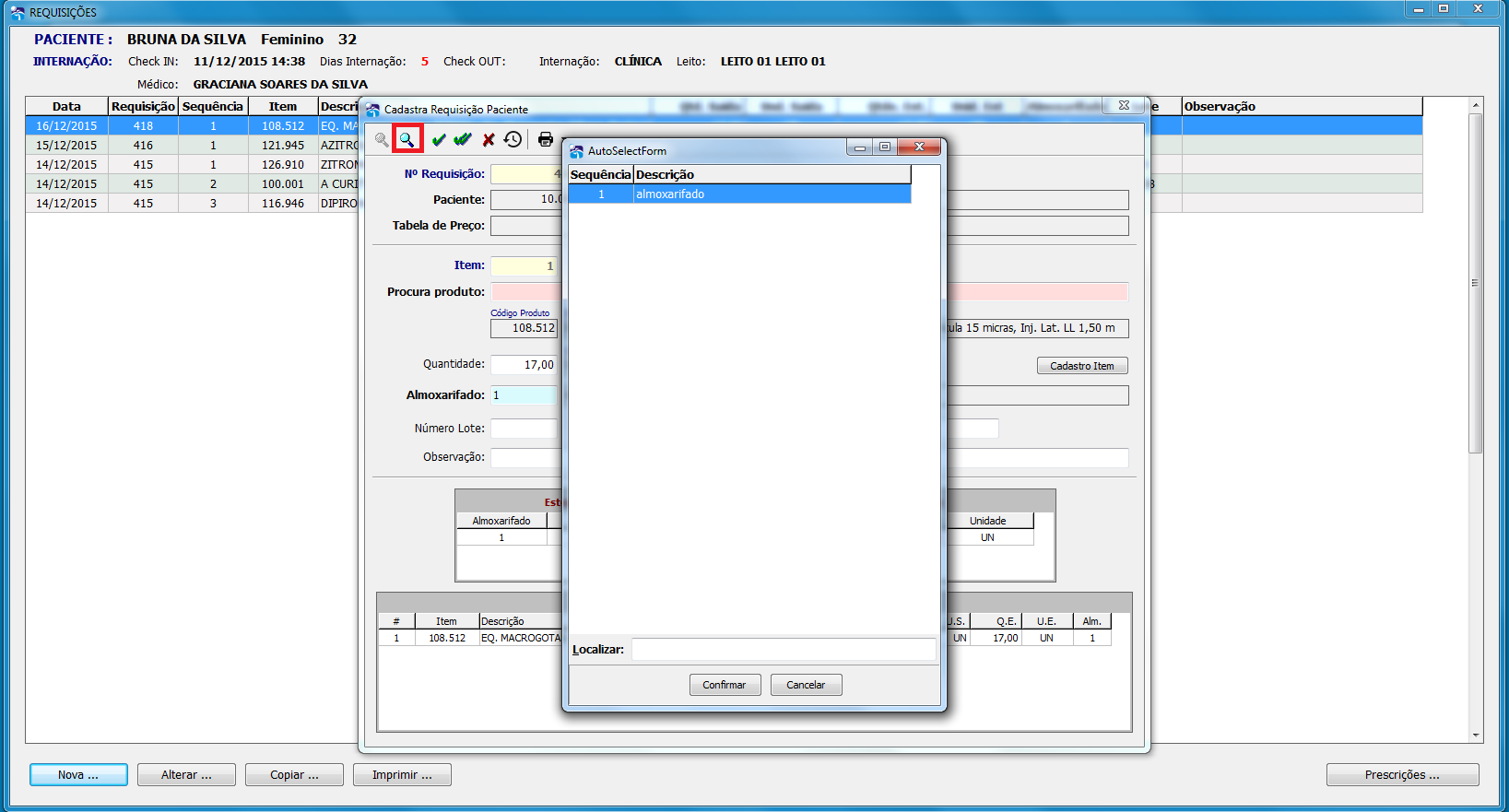The height and width of the screenshot is (812, 1509).
Task: Click the Requisição column header
Action: [143, 107]
